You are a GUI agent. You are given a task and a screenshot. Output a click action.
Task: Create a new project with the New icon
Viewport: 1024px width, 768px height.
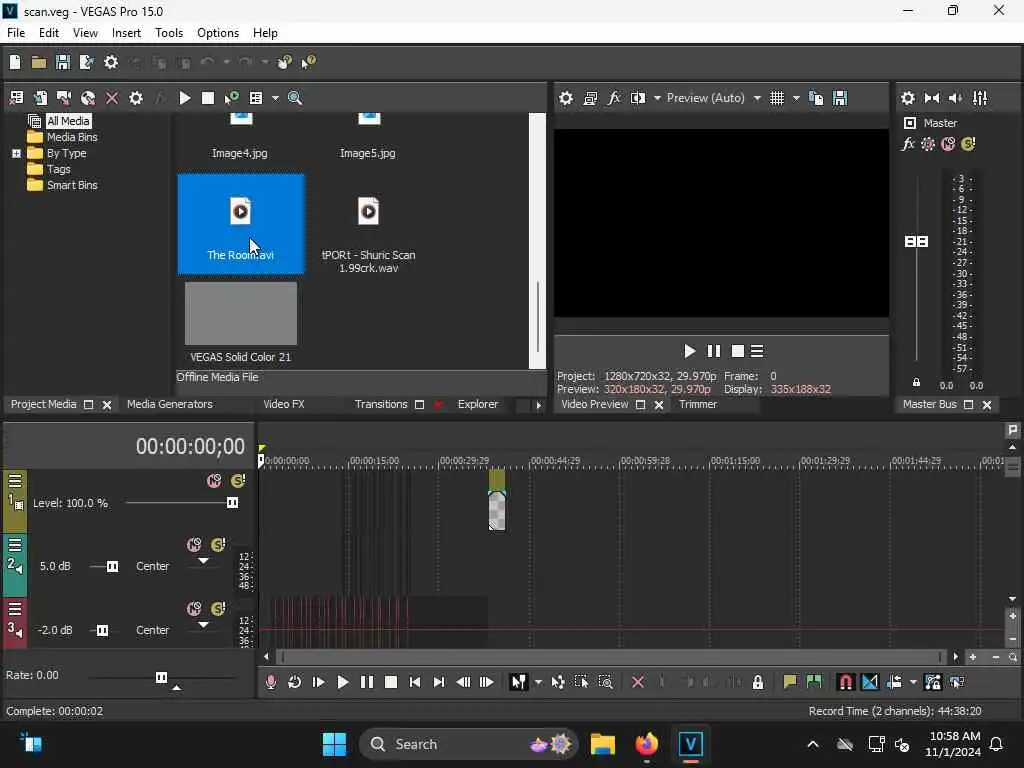pos(14,62)
